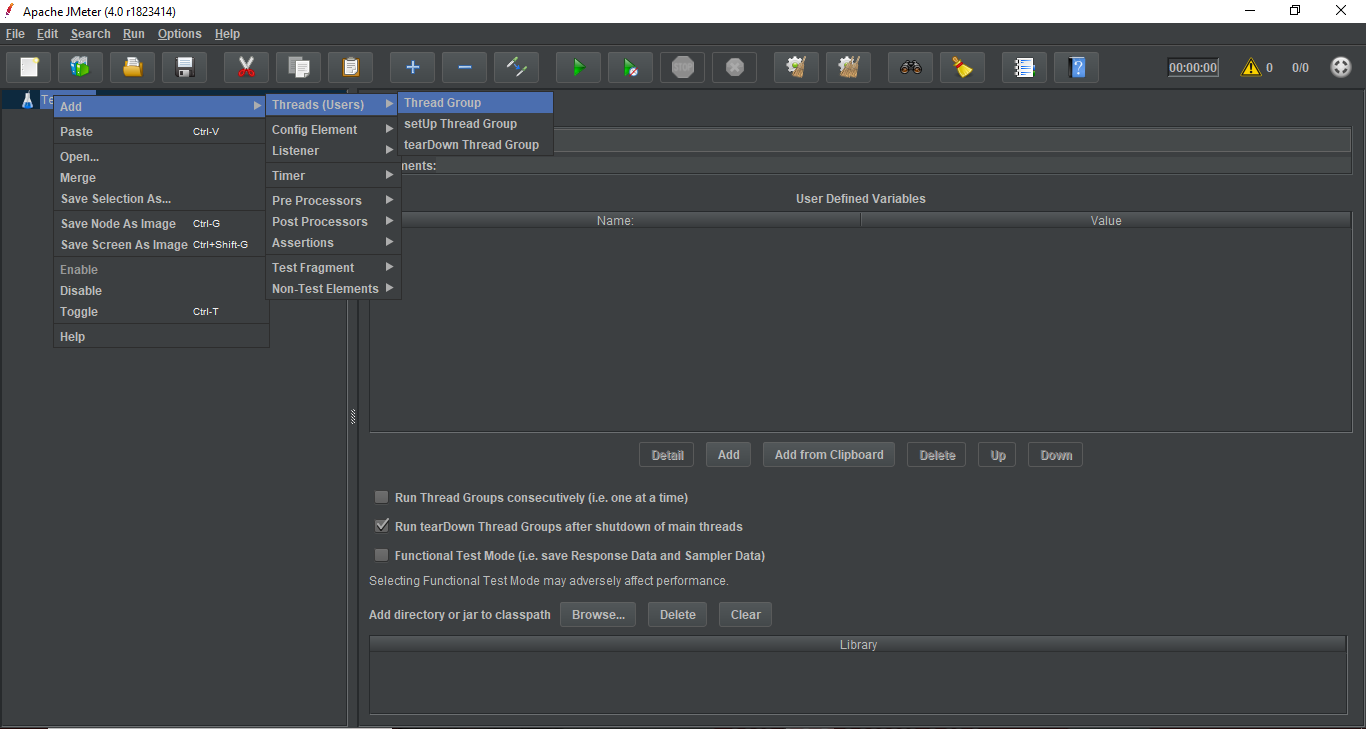
Task: Click the Value column header
Action: (x=1105, y=221)
